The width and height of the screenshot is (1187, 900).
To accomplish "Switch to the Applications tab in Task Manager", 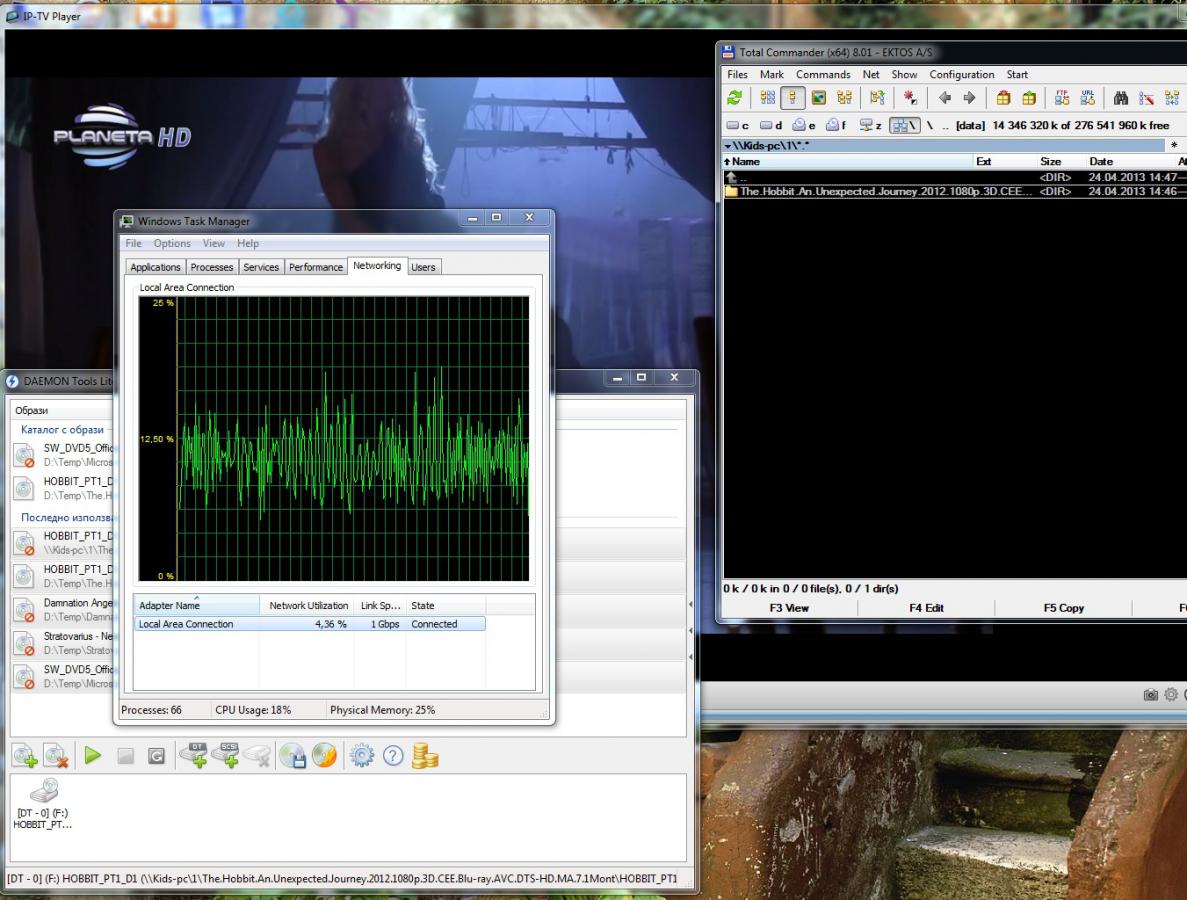I will coord(155,267).
